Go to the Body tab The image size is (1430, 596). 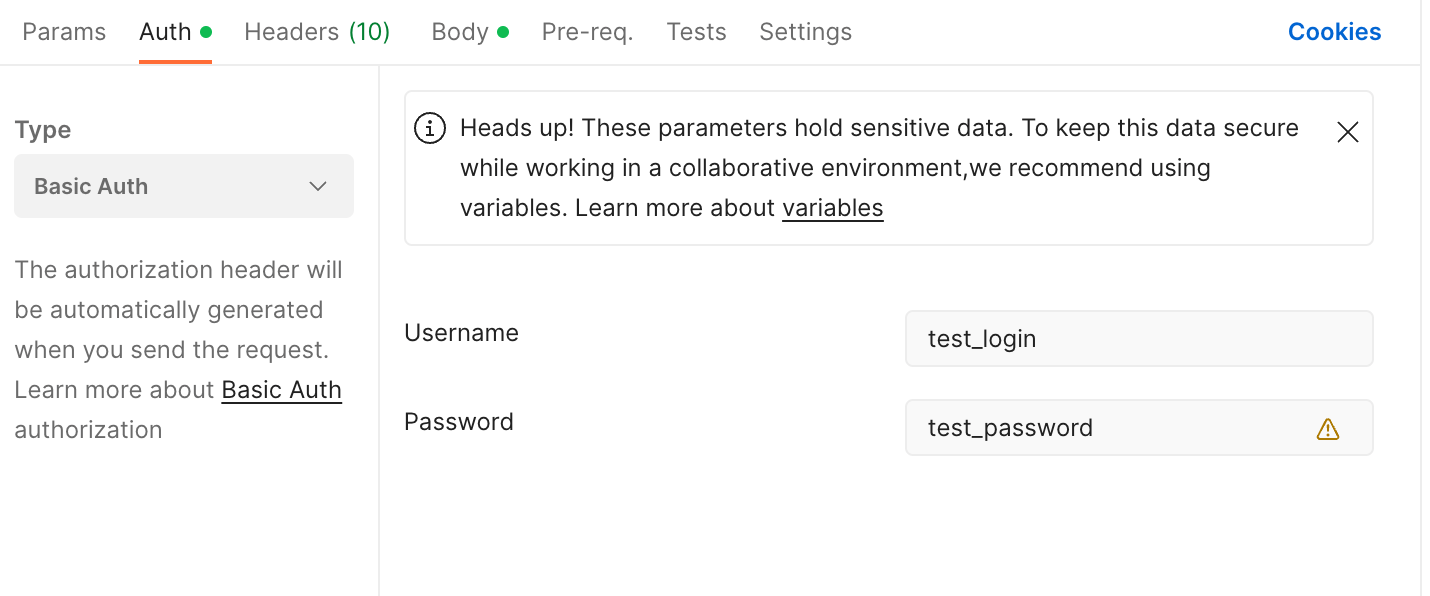460,32
